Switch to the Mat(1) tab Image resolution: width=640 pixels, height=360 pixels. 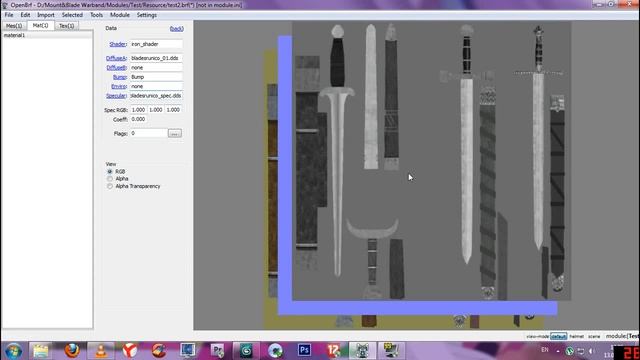tap(40, 25)
